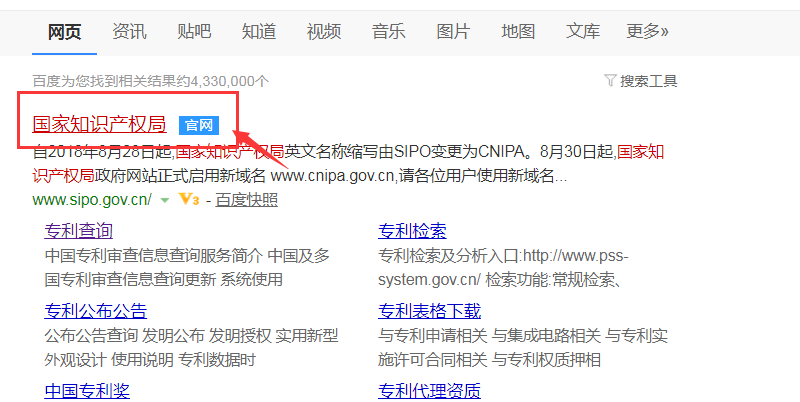The image size is (800, 402).
Task: Open 搜索工具 filter options
Action: point(648,81)
